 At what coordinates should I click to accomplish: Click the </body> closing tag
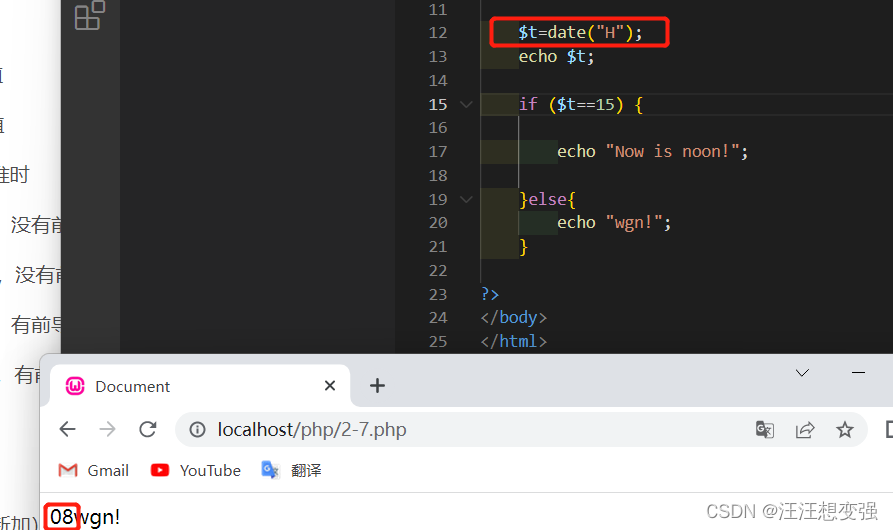point(514,318)
